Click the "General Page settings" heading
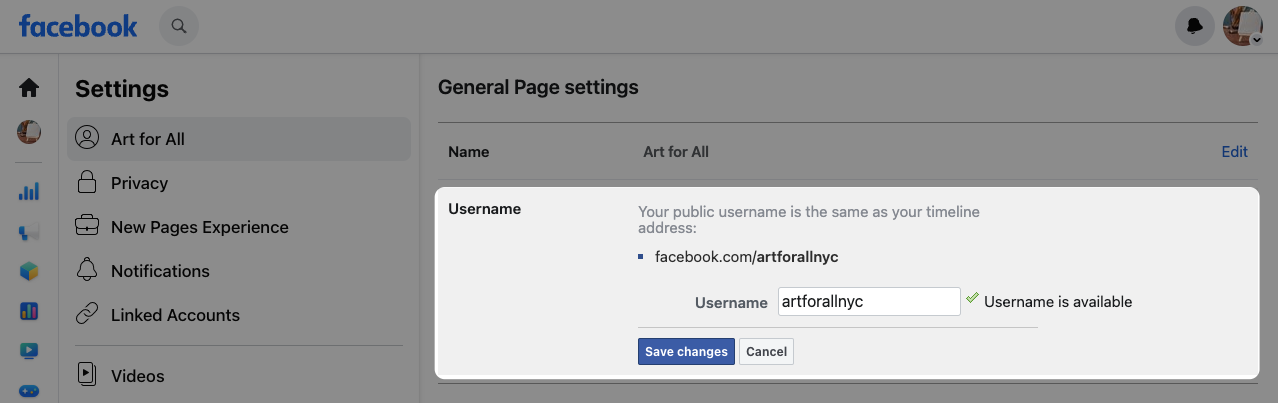 538,87
